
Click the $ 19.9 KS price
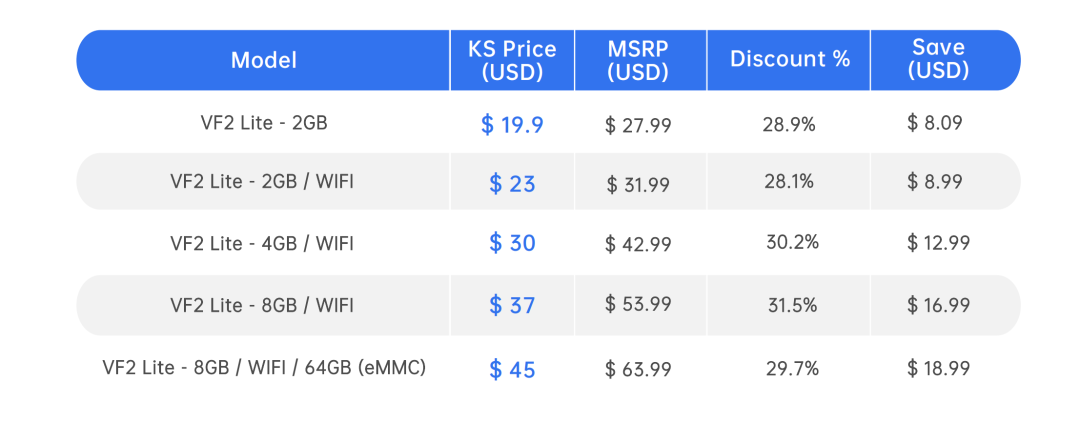(x=512, y=125)
